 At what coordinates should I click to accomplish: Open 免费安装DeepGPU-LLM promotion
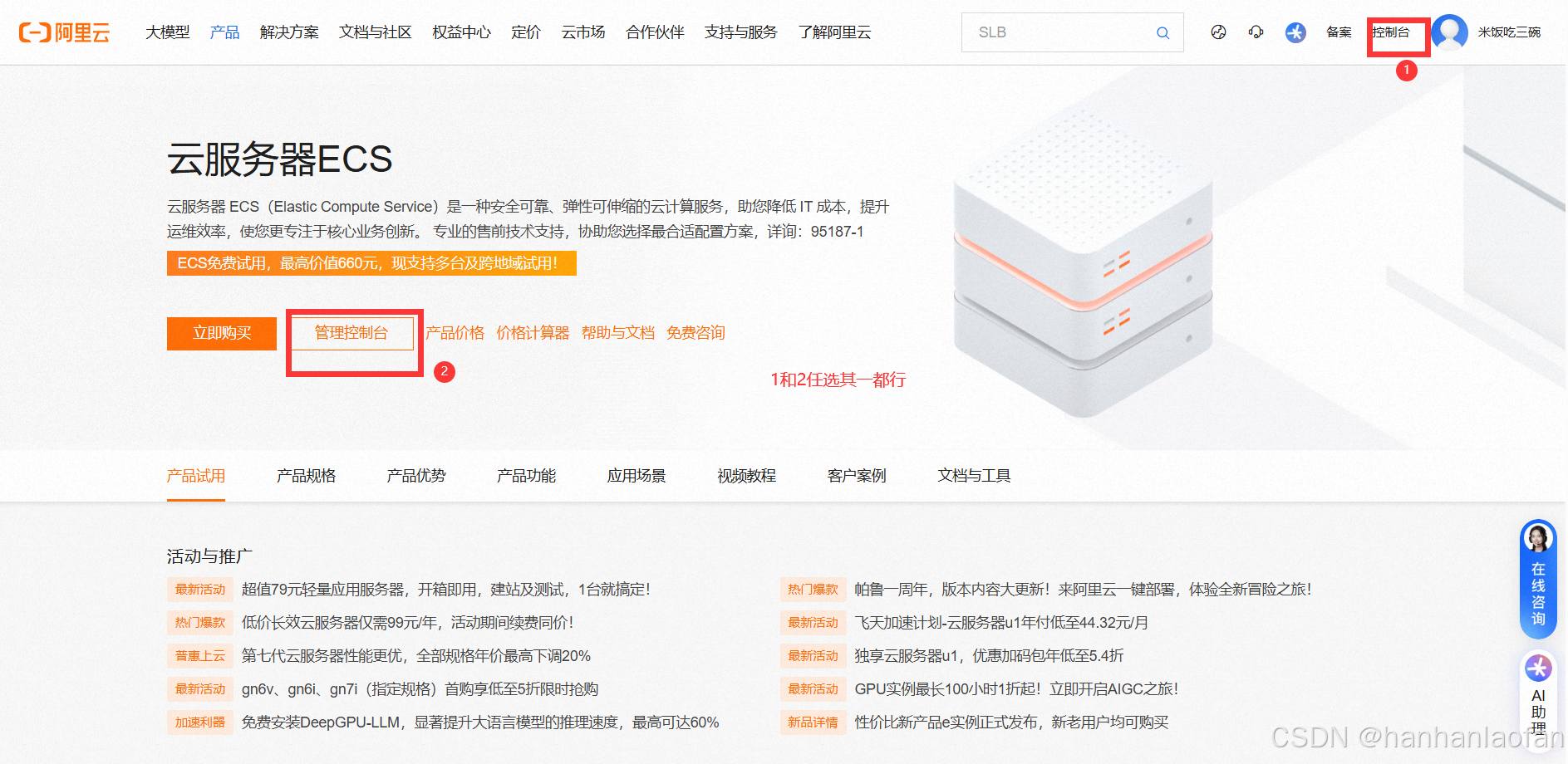pos(480,722)
